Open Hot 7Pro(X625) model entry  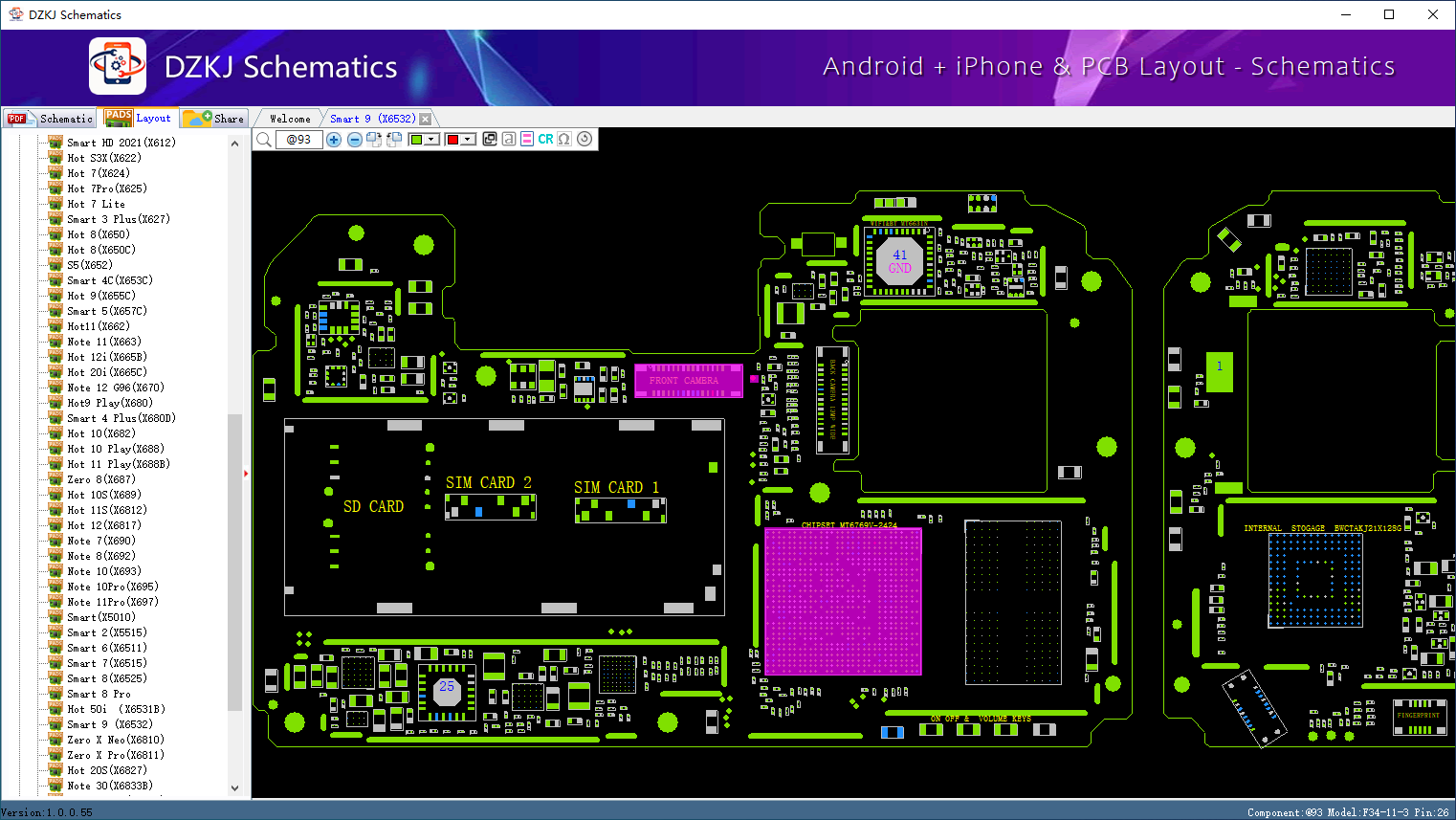[107, 188]
